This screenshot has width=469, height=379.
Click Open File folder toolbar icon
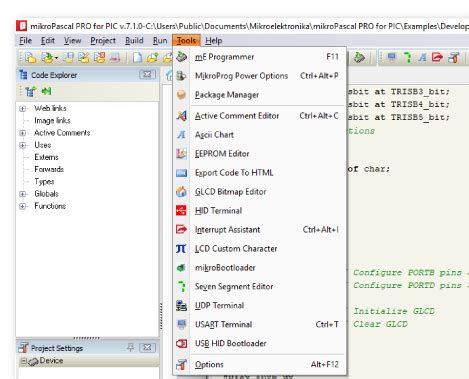coord(153,58)
